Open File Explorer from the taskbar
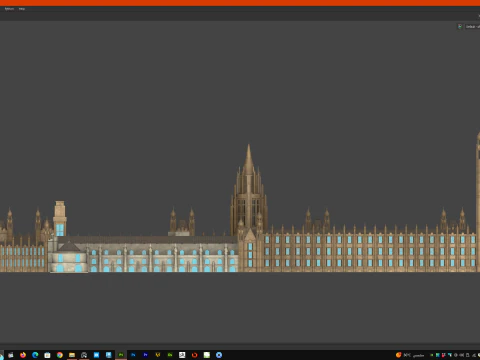480x360 pixels. pyautogui.click(x=72, y=355)
